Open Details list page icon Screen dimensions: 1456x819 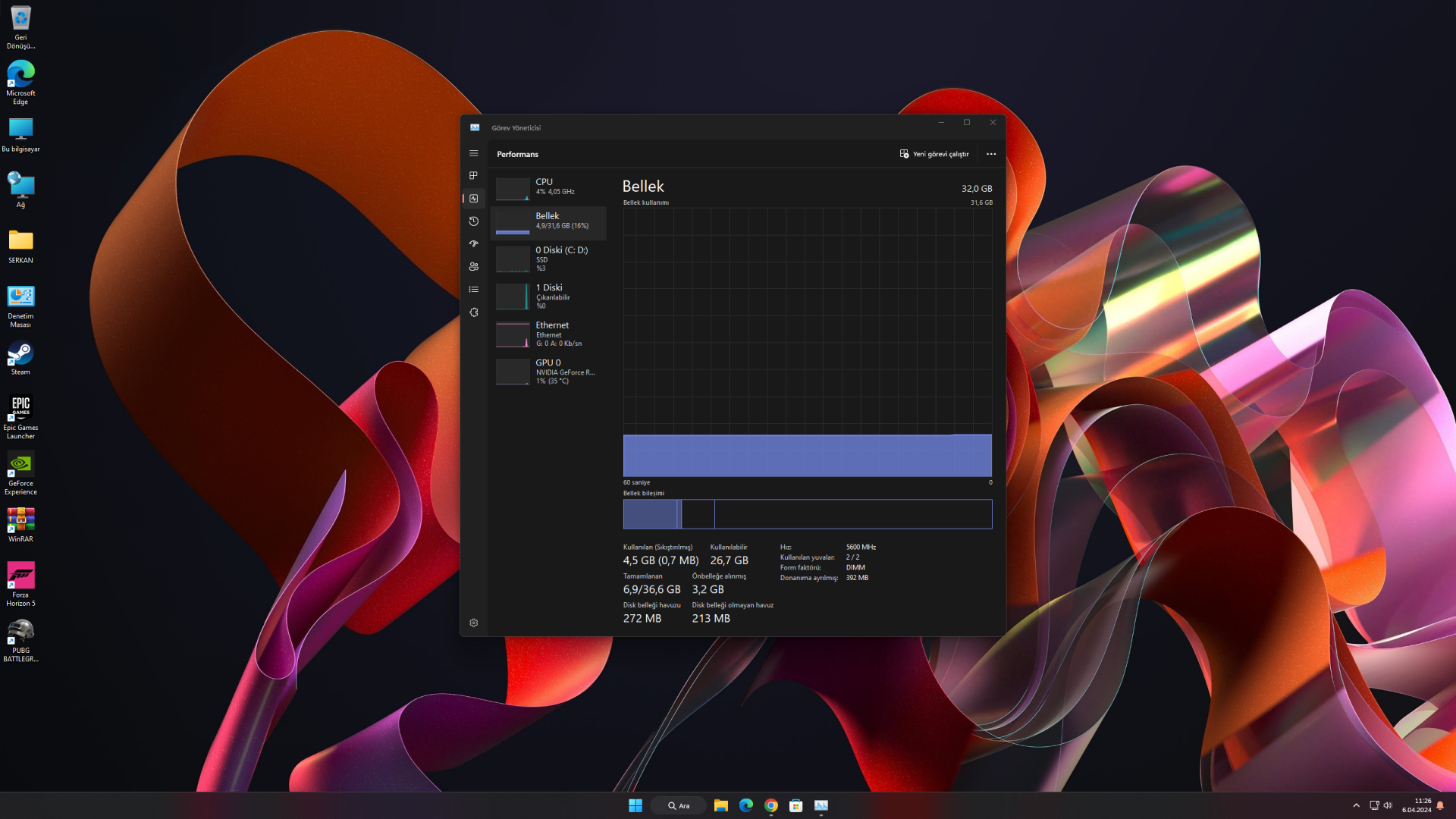473,289
